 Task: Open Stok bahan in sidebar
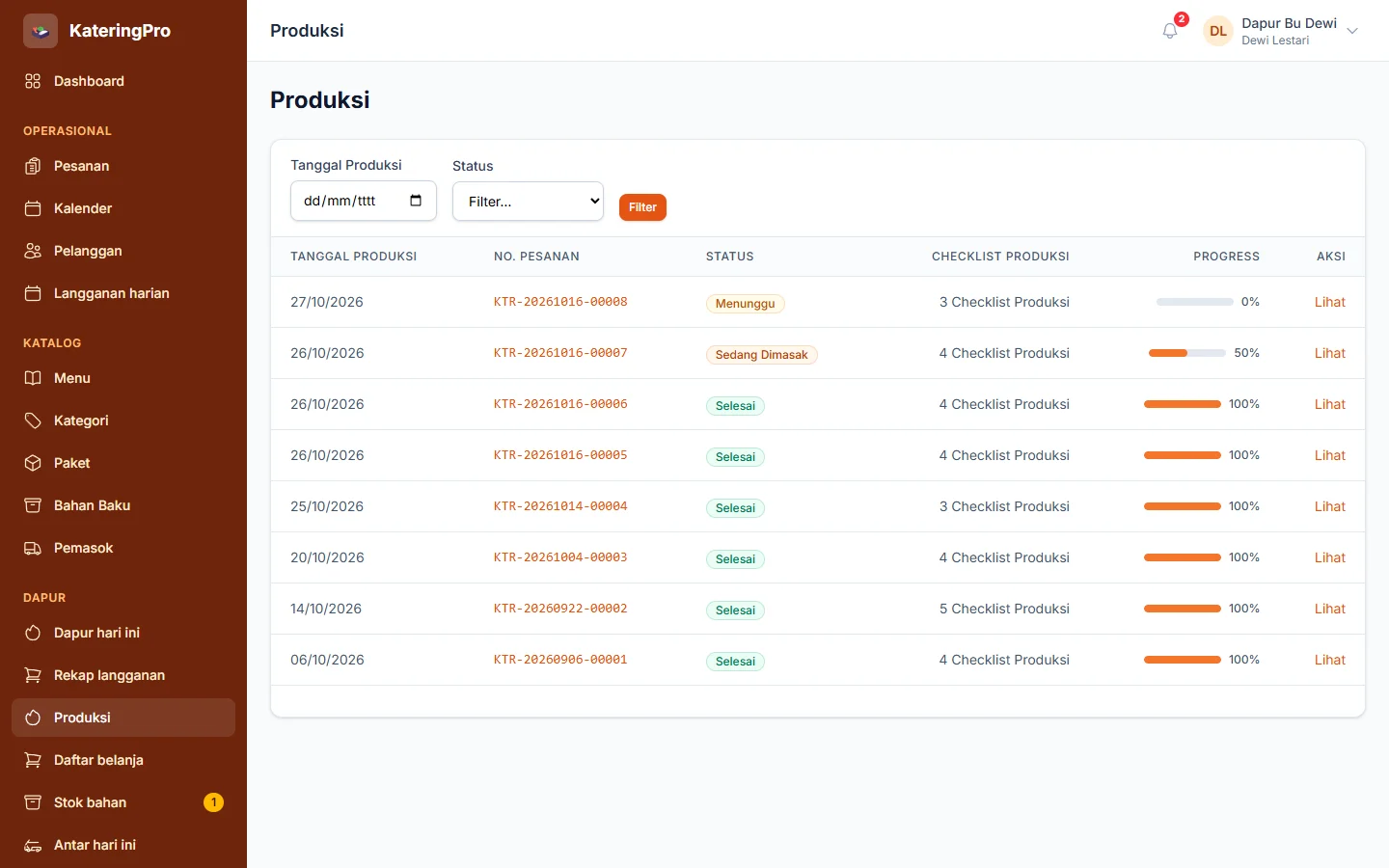123,802
